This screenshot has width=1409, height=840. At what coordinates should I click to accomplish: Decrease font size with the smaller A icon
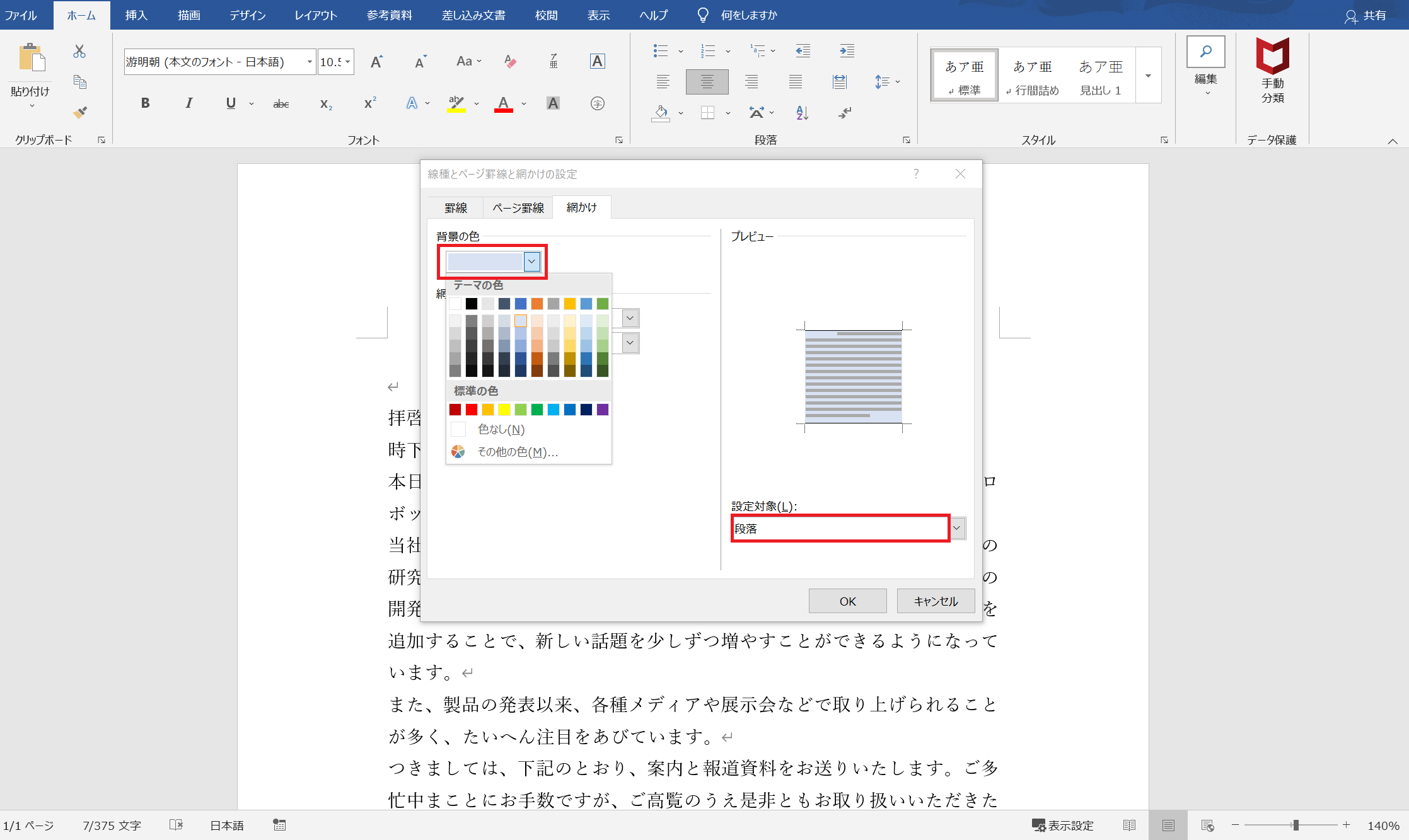click(x=420, y=62)
